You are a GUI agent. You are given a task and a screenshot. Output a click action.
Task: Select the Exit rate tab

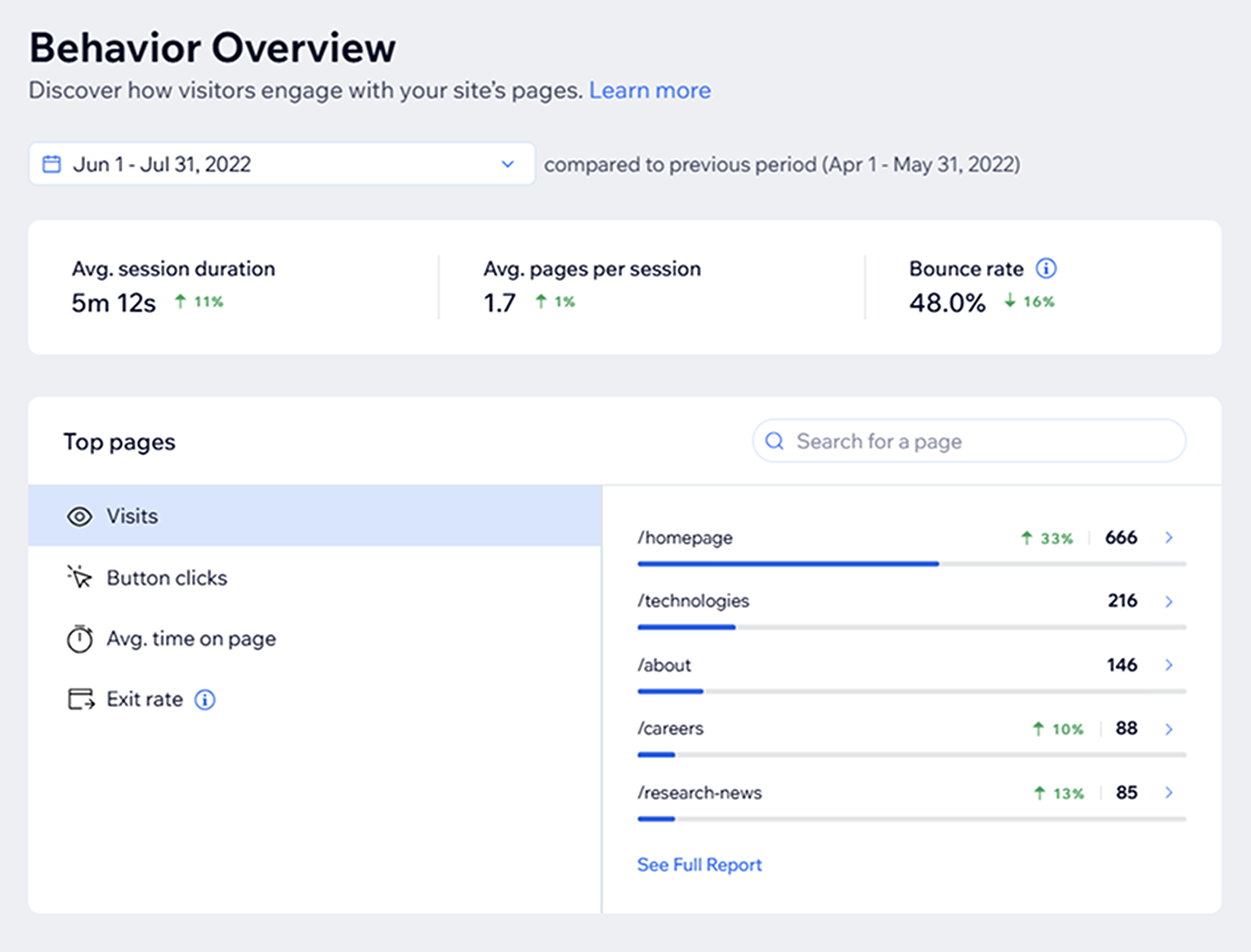(x=145, y=700)
